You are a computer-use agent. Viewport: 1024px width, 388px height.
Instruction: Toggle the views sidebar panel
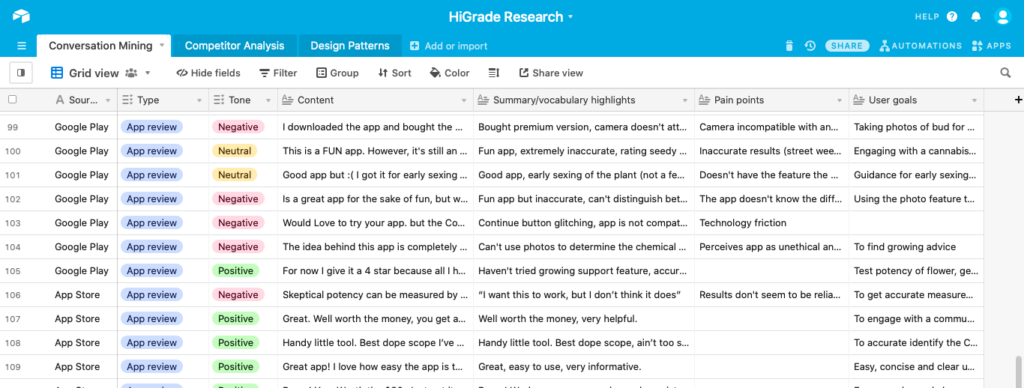(x=21, y=73)
